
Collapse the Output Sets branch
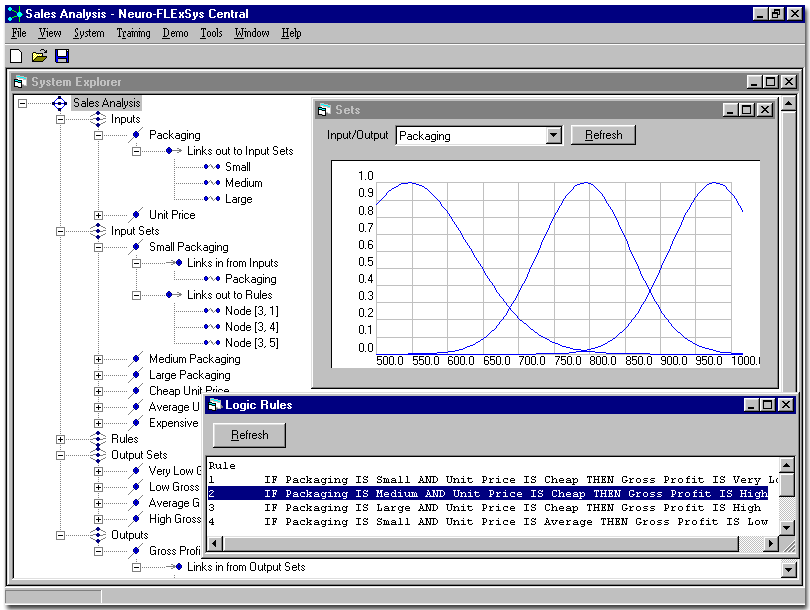60,455
